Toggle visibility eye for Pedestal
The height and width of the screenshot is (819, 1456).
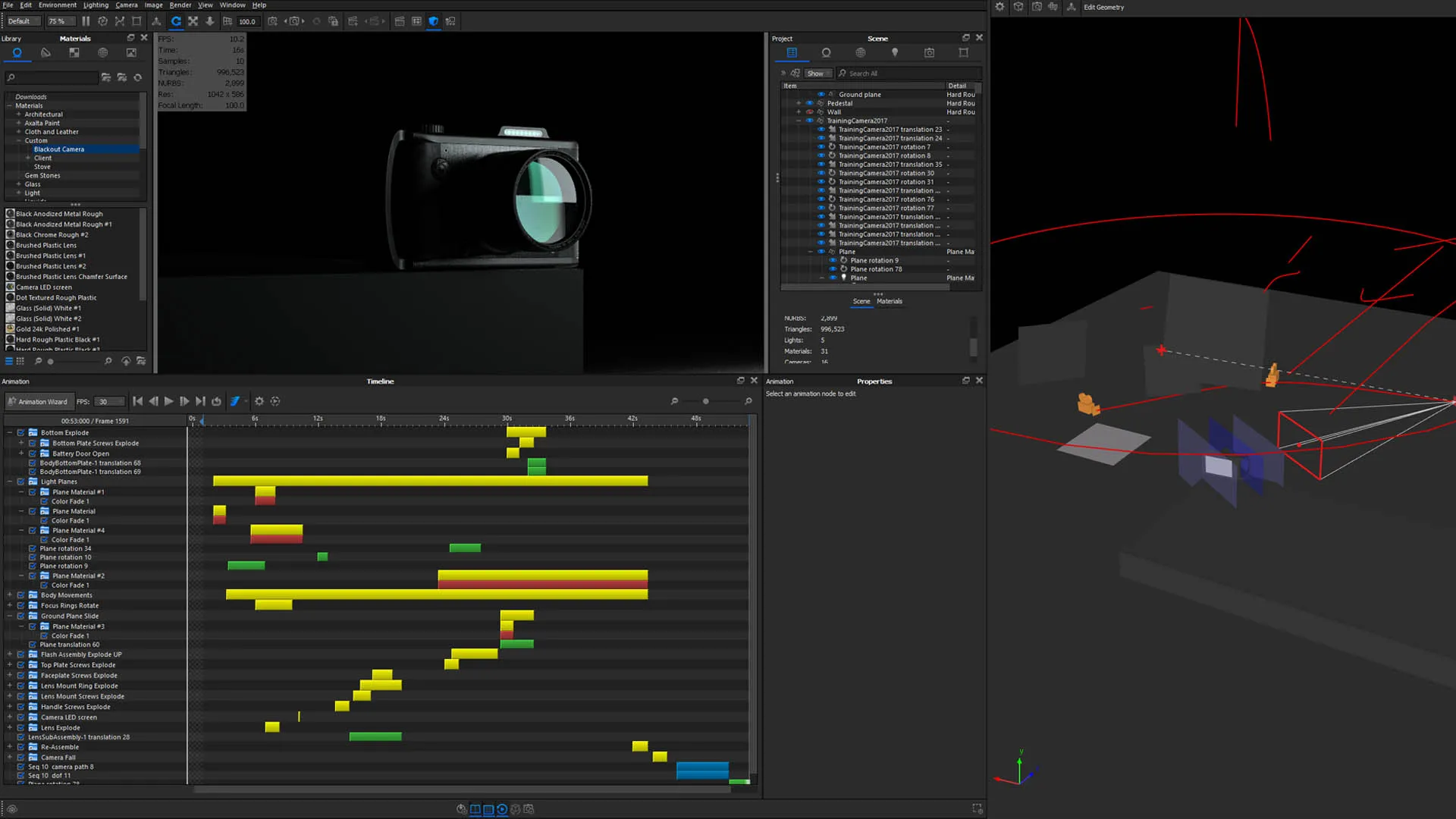[x=809, y=103]
